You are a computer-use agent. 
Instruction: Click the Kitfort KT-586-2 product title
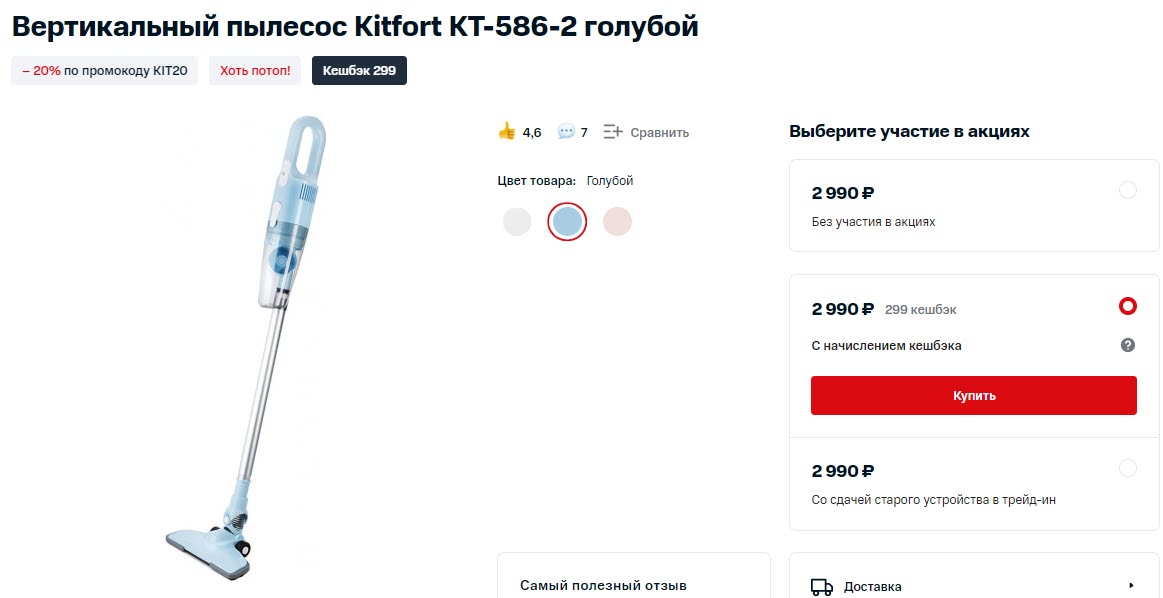(355, 27)
